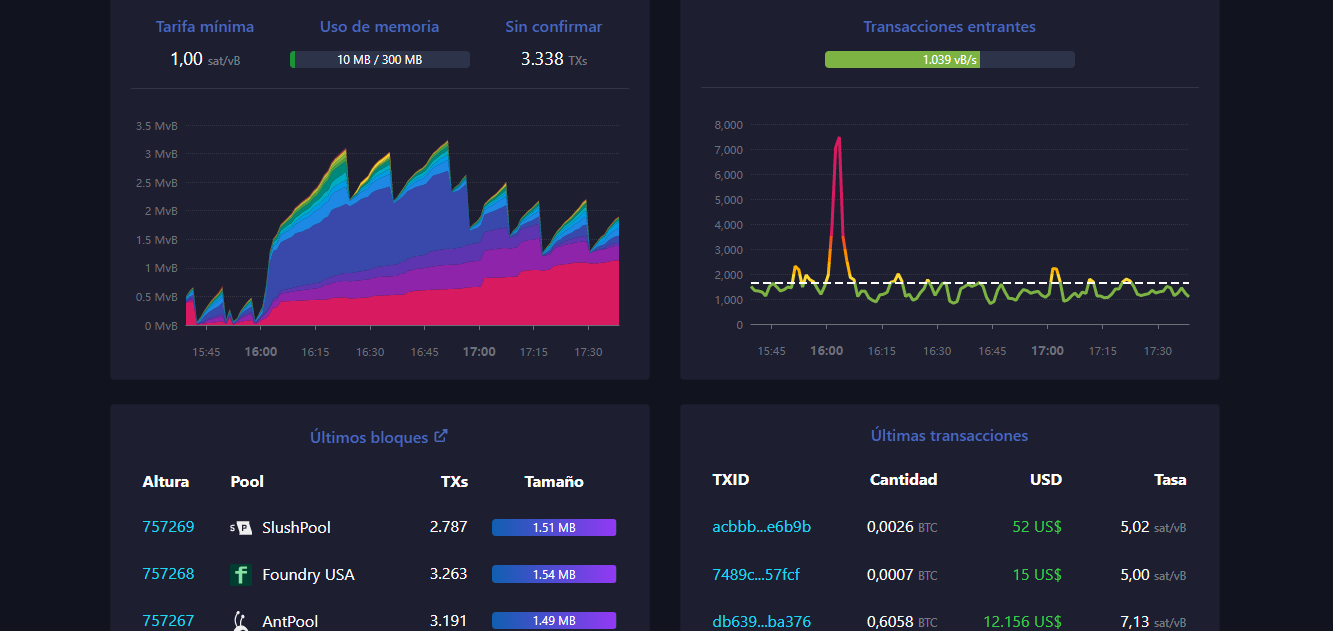Image resolution: width=1333 pixels, height=631 pixels.
Task: Click the 3.5 MvB axis label
Action: pos(157,126)
